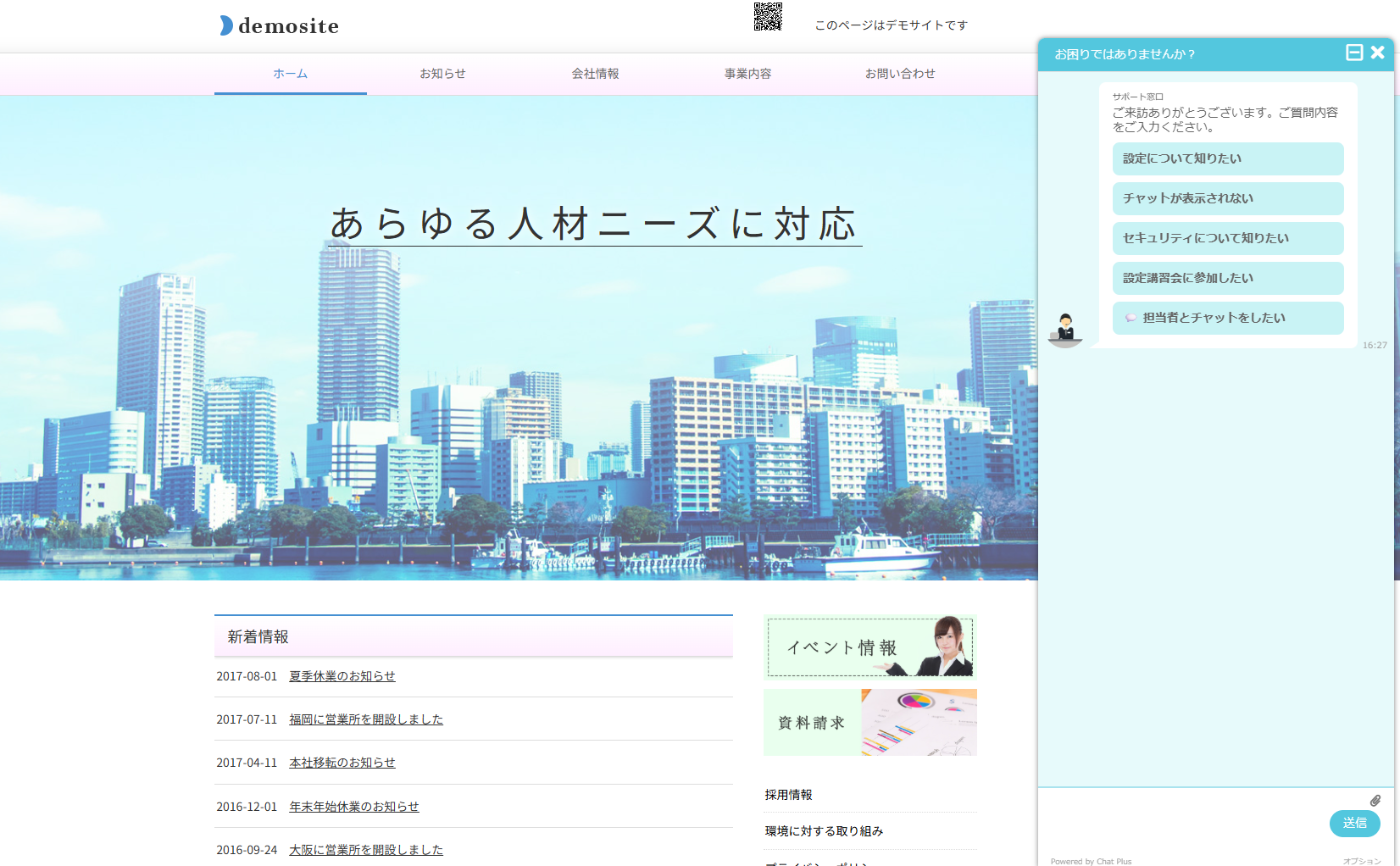
Task: Open the 資料請求 banner
Action: pyautogui.click(x=869, y=722)
